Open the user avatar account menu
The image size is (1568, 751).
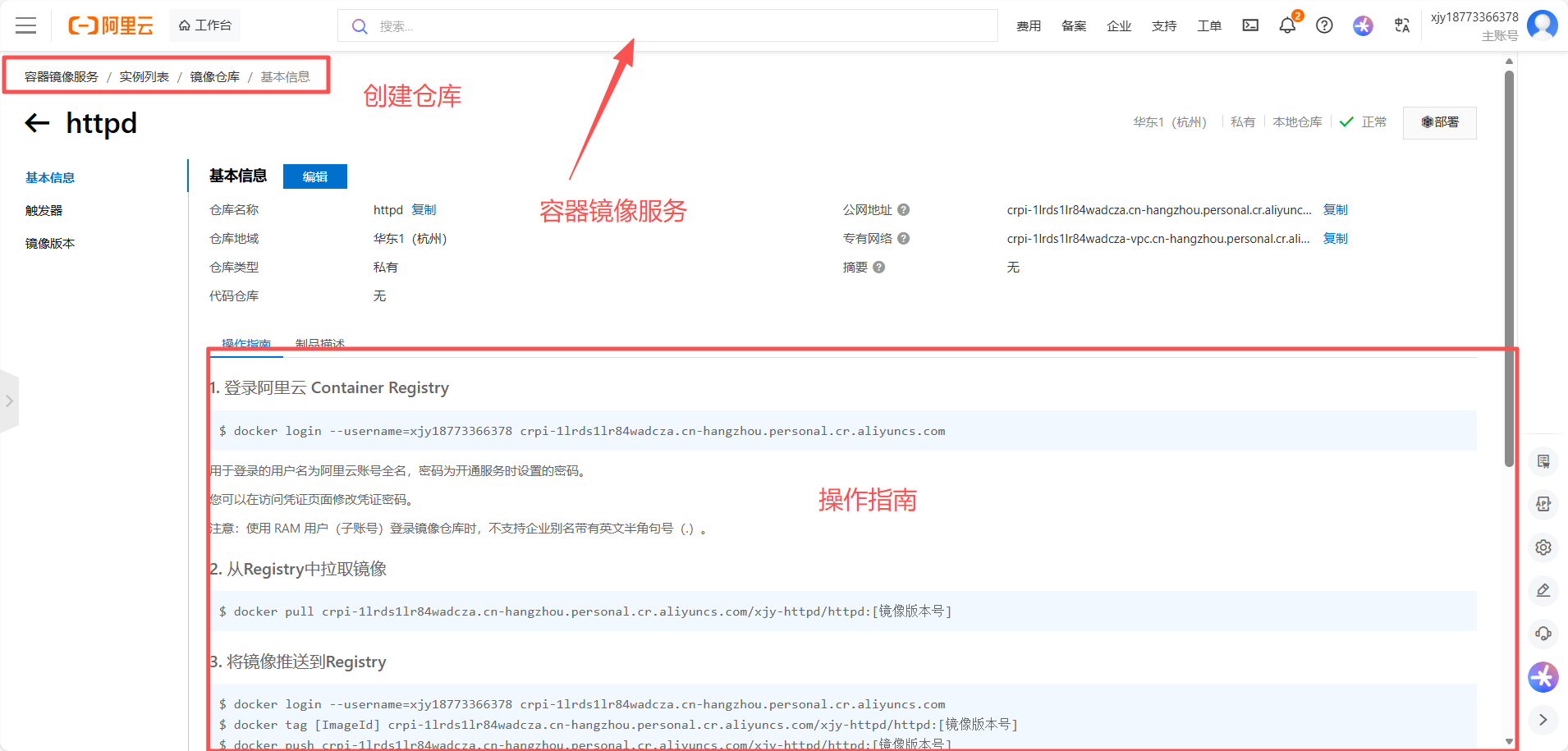point(1543,25)
